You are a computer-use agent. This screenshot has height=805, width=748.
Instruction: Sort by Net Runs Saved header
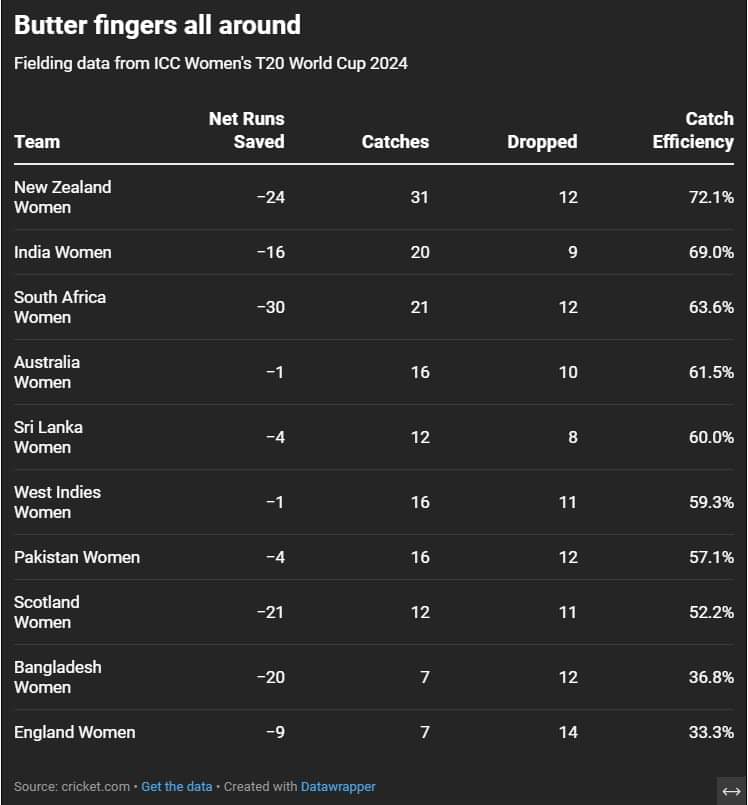point(247,130)
